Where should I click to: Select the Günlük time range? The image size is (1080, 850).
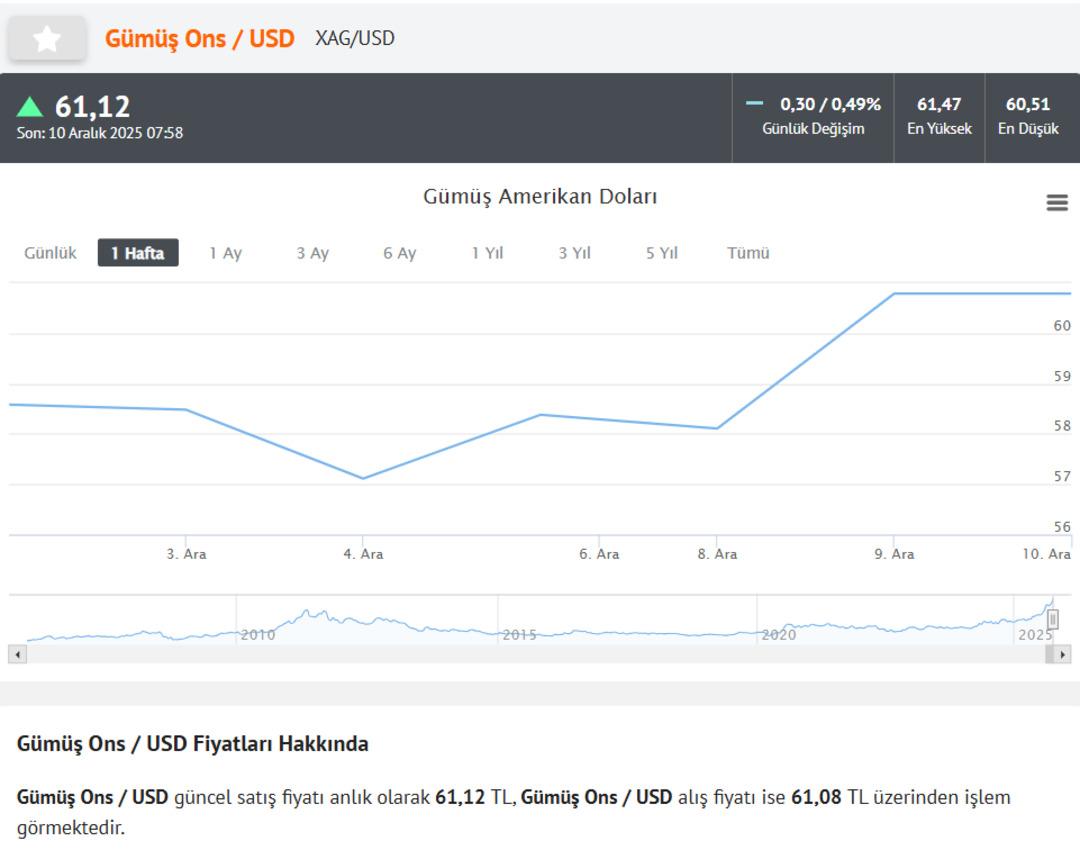(50, 253)
